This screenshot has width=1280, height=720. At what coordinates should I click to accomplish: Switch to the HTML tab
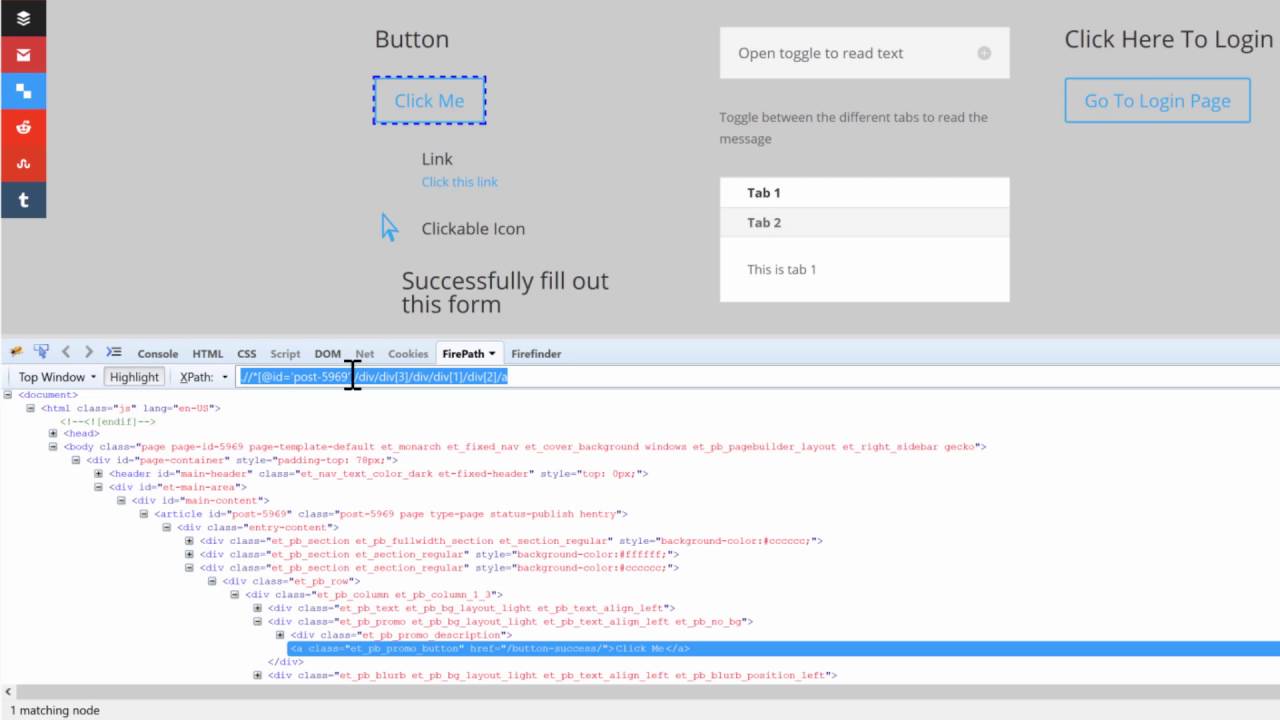pyautogui.click(x=208, y=353)
